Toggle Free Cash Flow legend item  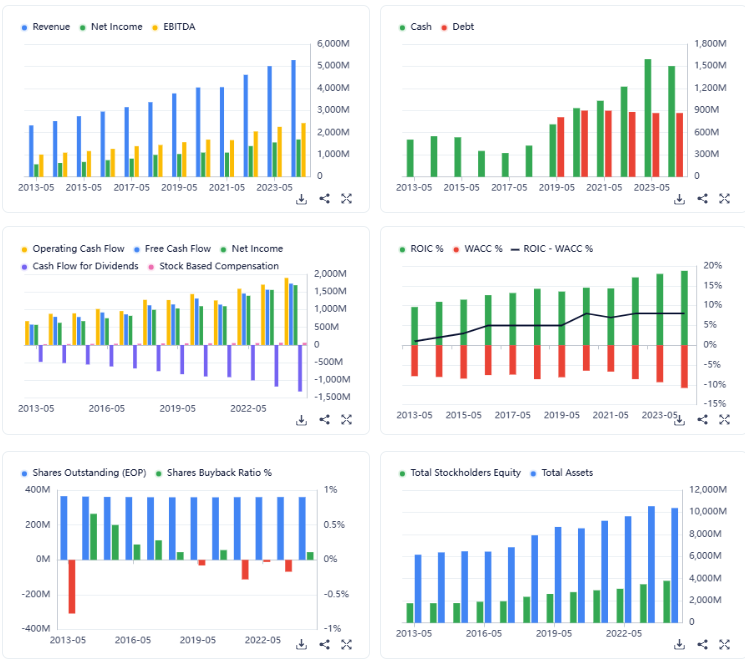coord(172,249)
